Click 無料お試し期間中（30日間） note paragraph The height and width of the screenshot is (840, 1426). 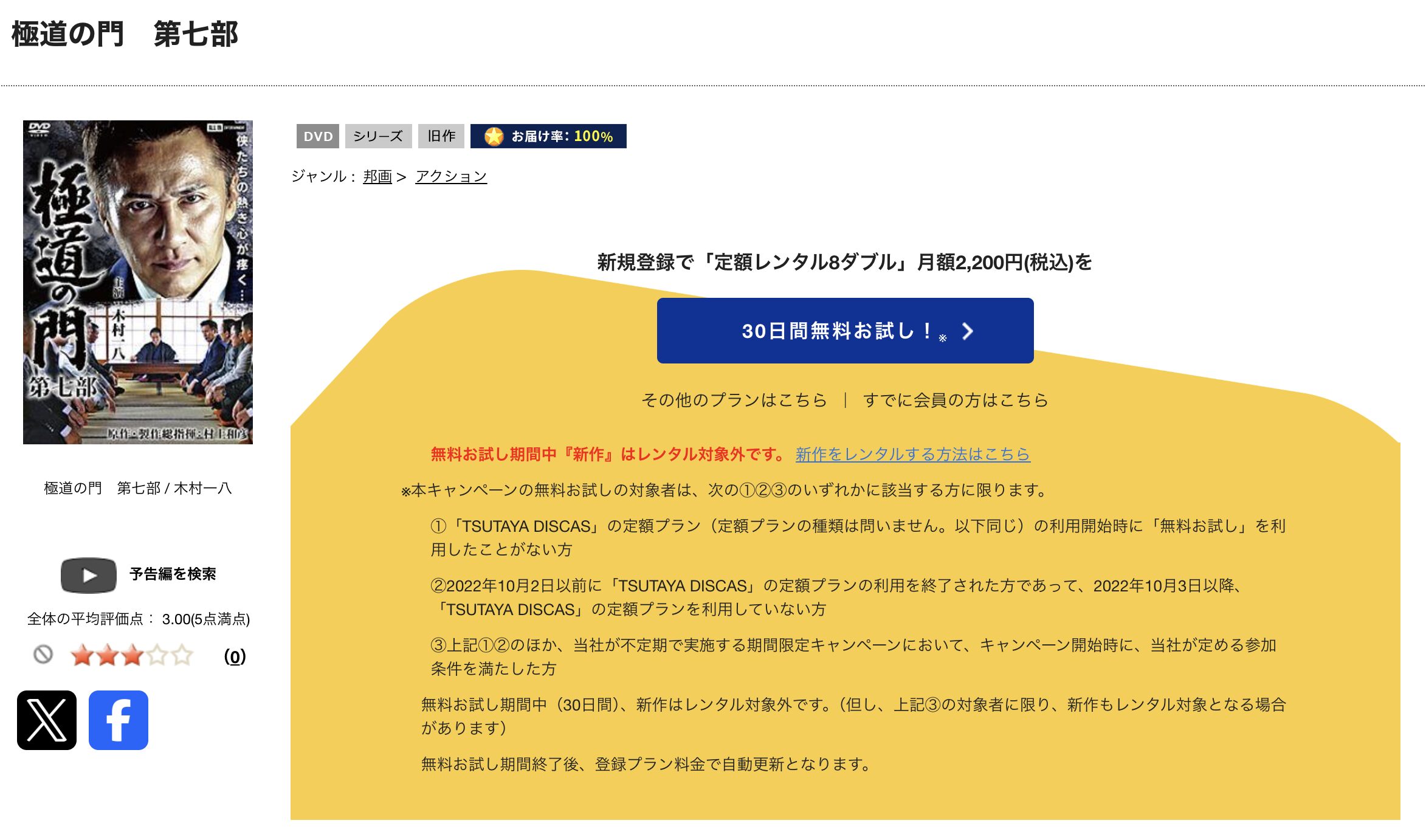click(x=854, y=716)
